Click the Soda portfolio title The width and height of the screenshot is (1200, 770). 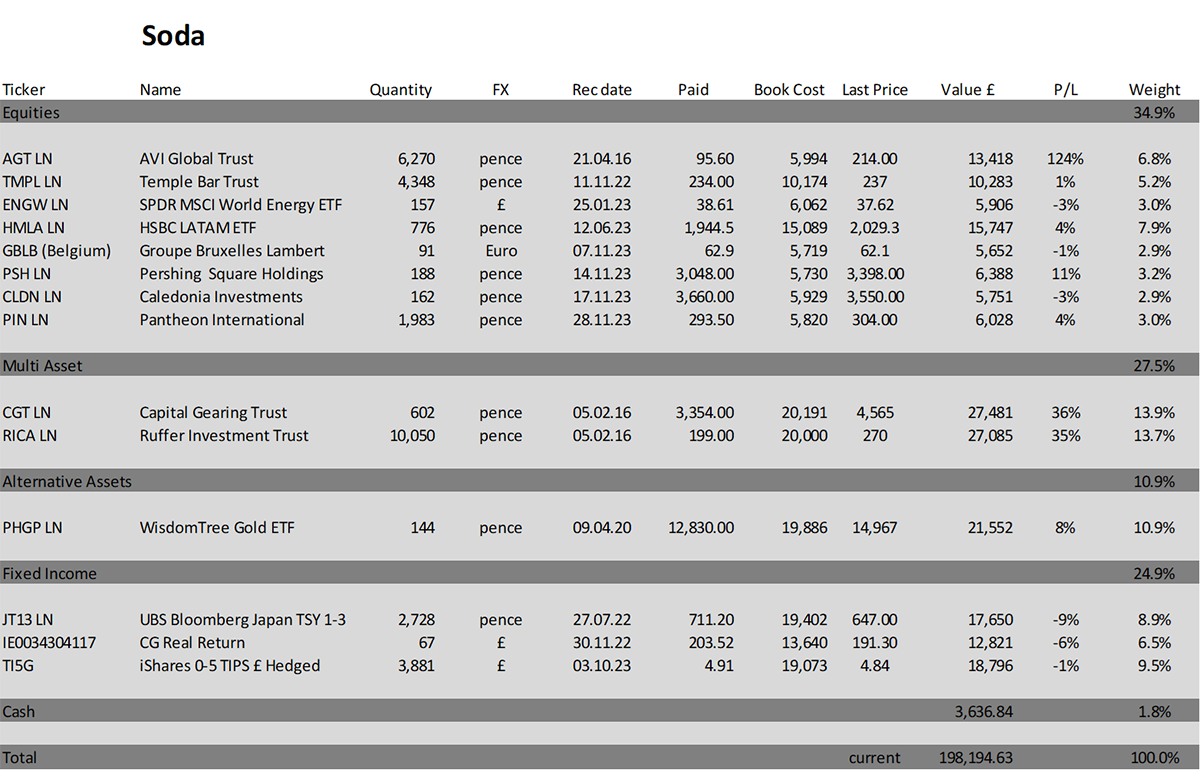click(x=173, y=36)
